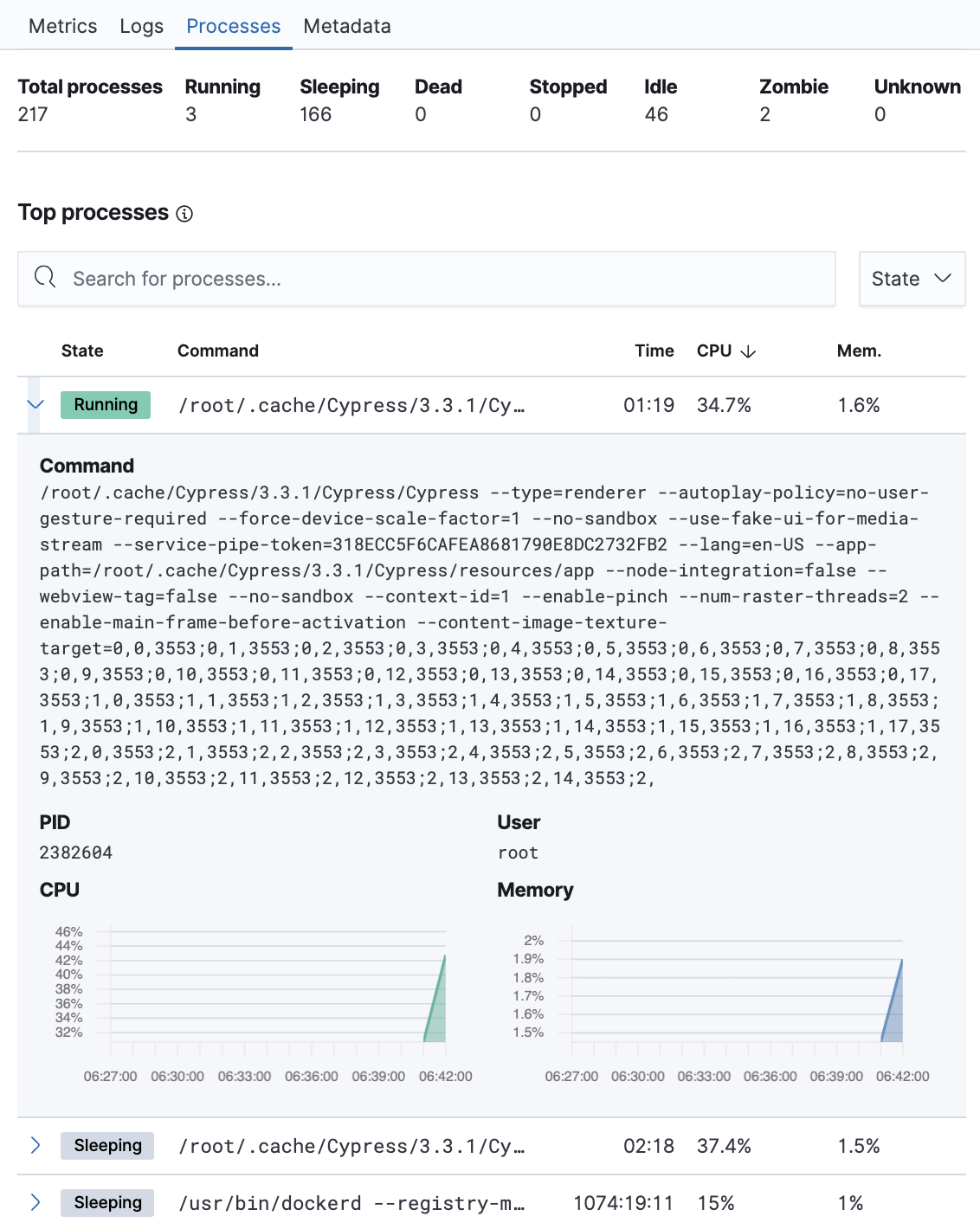Click the Processes tab label
This screenshot has height=1229, width=980.
(x=232, y=26)
